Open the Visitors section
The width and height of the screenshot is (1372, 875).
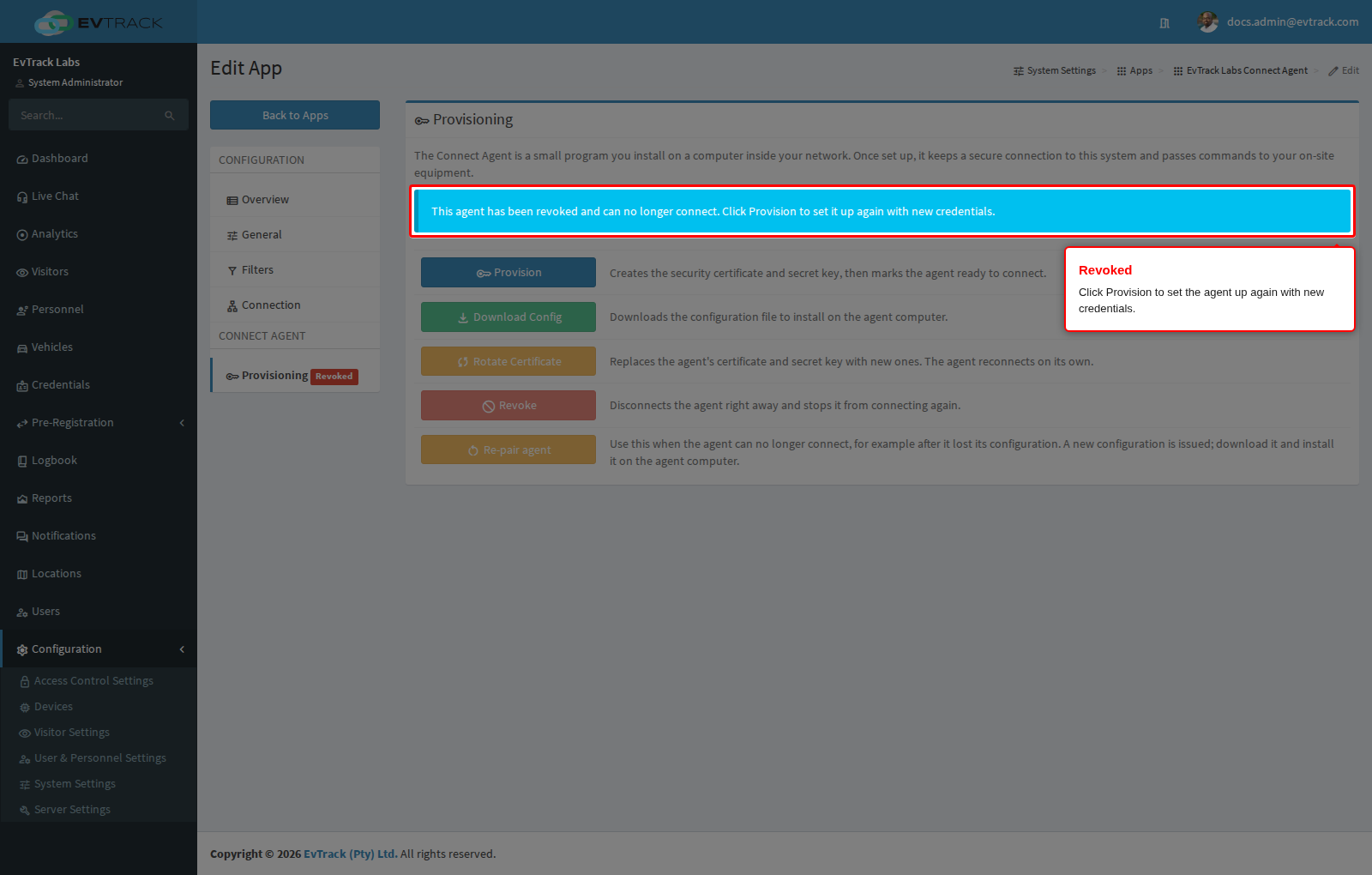click(99, 272)
